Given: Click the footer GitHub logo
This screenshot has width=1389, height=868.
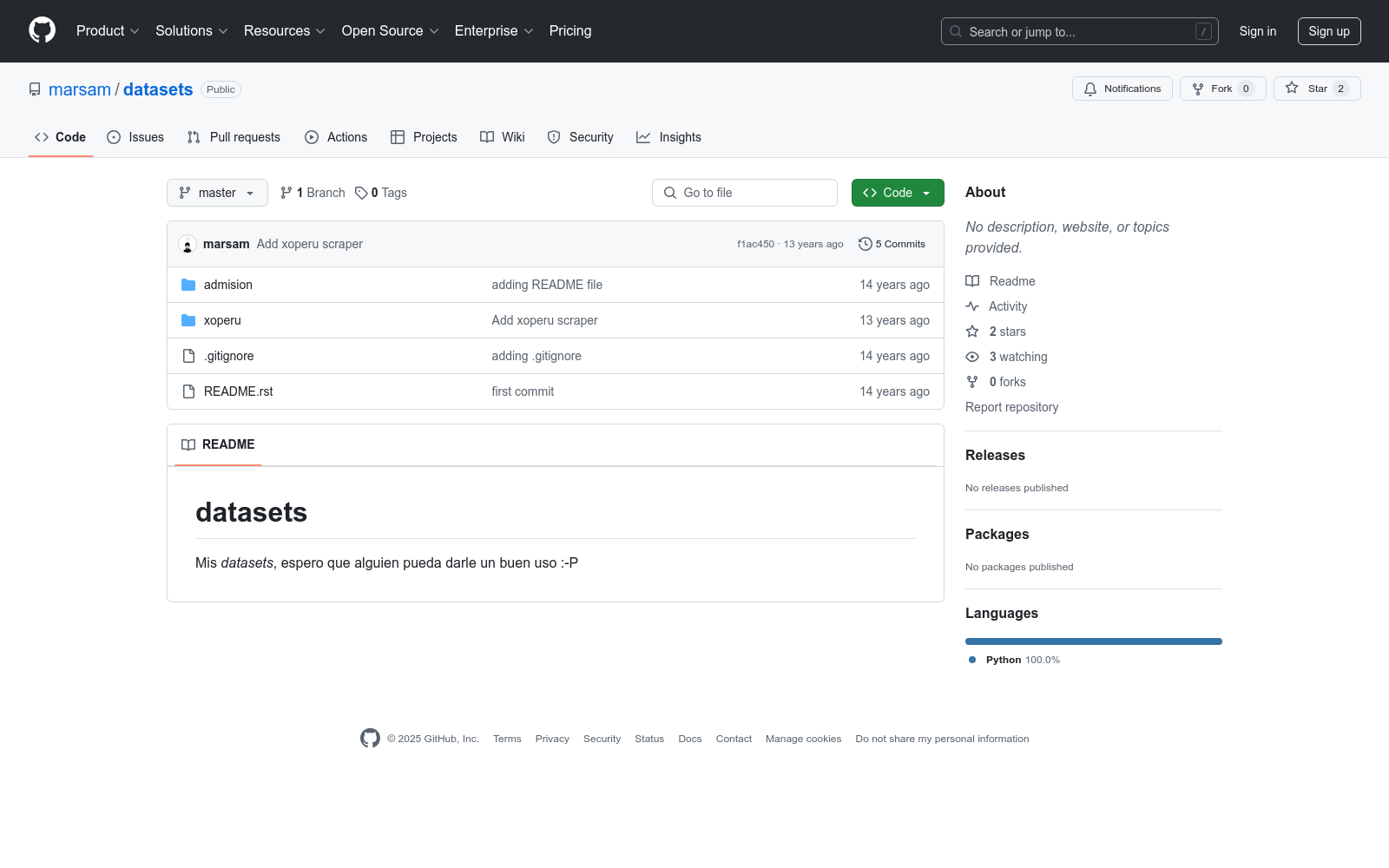Looking at the screenshot, I should [x=370, y=739].
